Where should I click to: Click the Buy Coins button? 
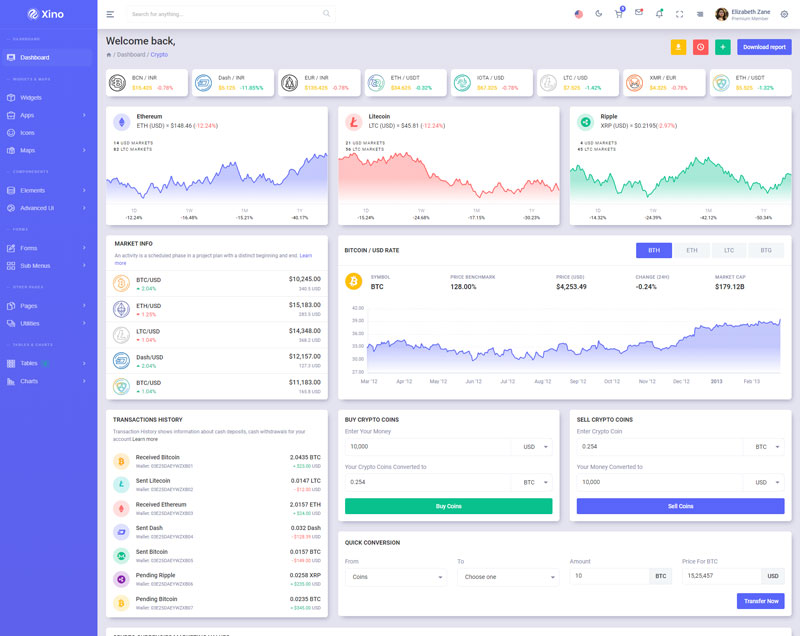448,506
